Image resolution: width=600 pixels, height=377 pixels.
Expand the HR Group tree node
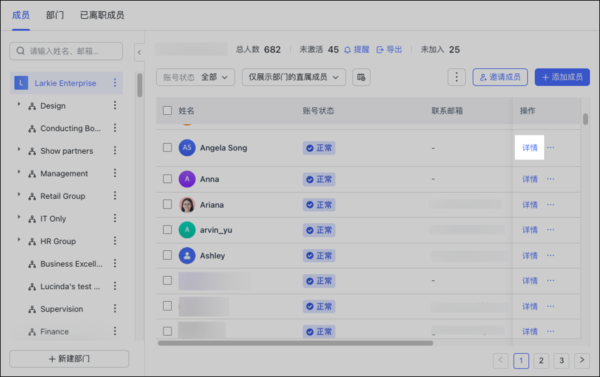pos(18,240)
